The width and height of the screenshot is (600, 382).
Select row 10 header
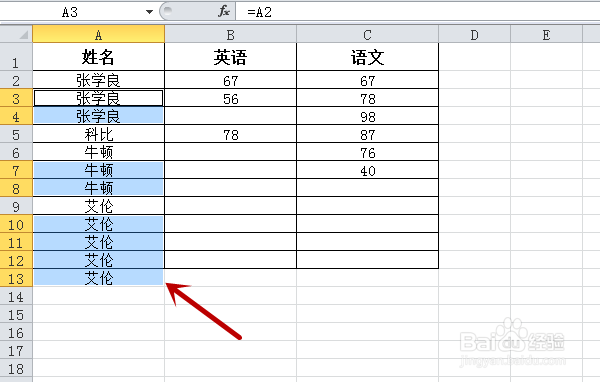[16, 224]
